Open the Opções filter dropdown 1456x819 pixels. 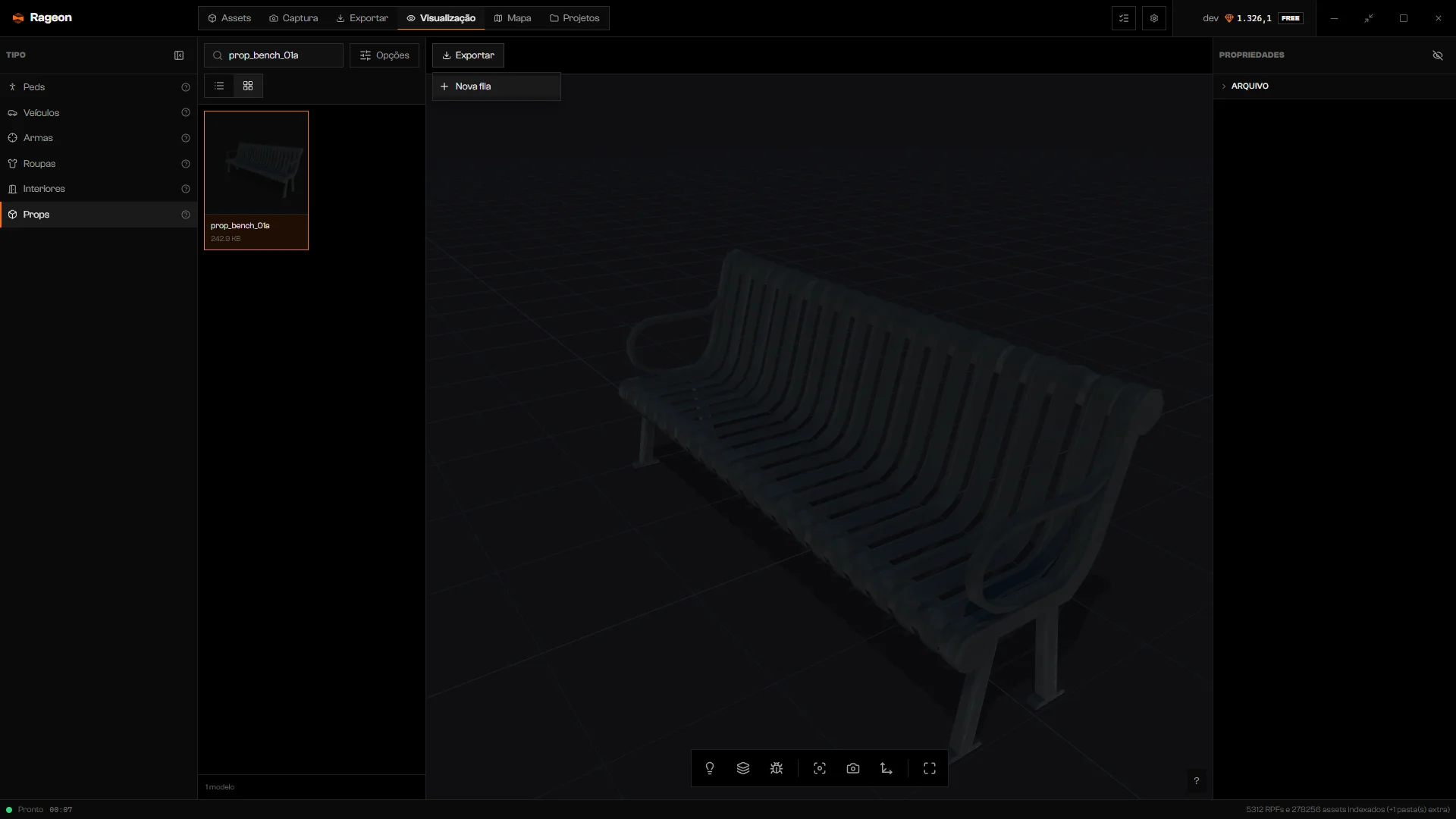pos(384,55)
